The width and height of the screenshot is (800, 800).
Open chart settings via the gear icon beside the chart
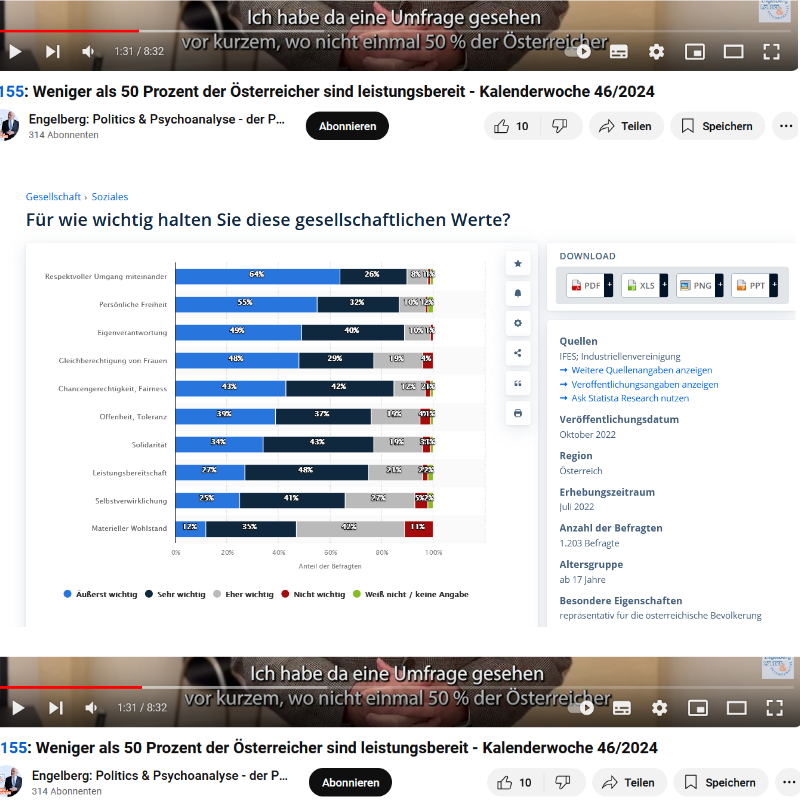pyautogui.click(x=517, y=323)
